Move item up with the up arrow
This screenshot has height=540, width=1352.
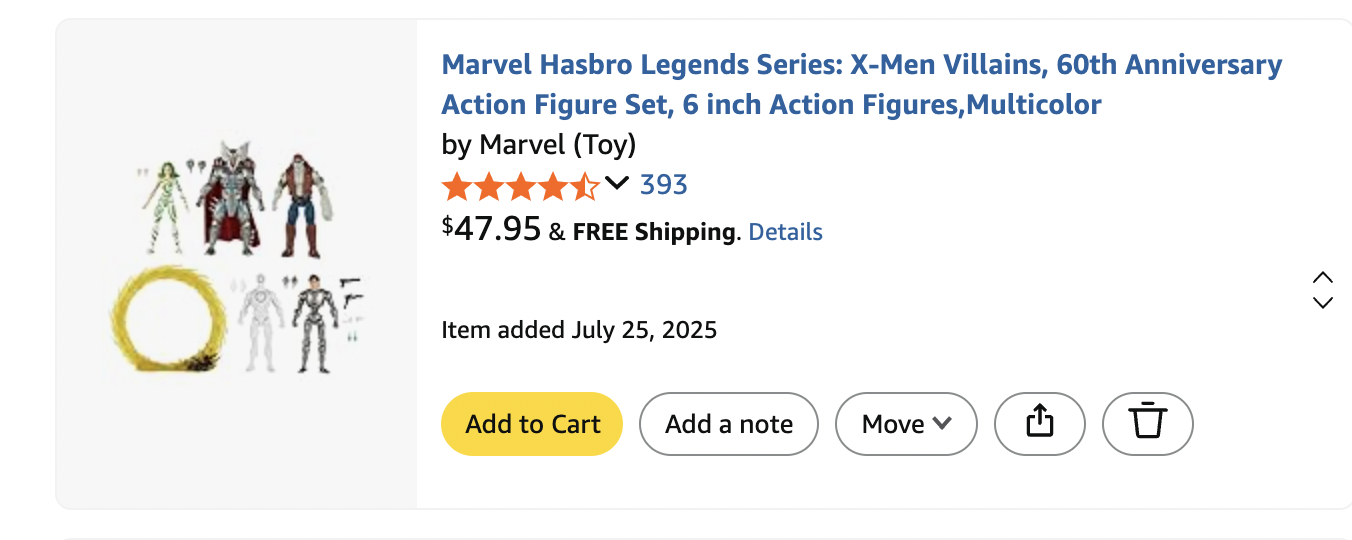pos(1322,278)
